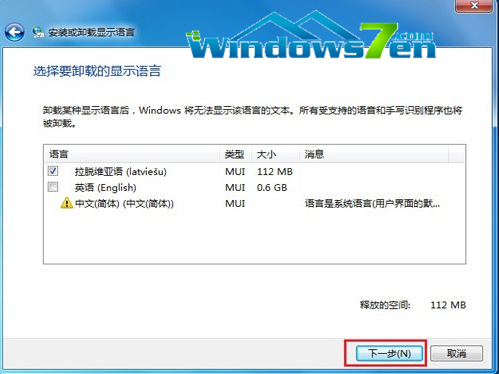Click the 选择要卸载的显示语言 heading

(97, 71)
